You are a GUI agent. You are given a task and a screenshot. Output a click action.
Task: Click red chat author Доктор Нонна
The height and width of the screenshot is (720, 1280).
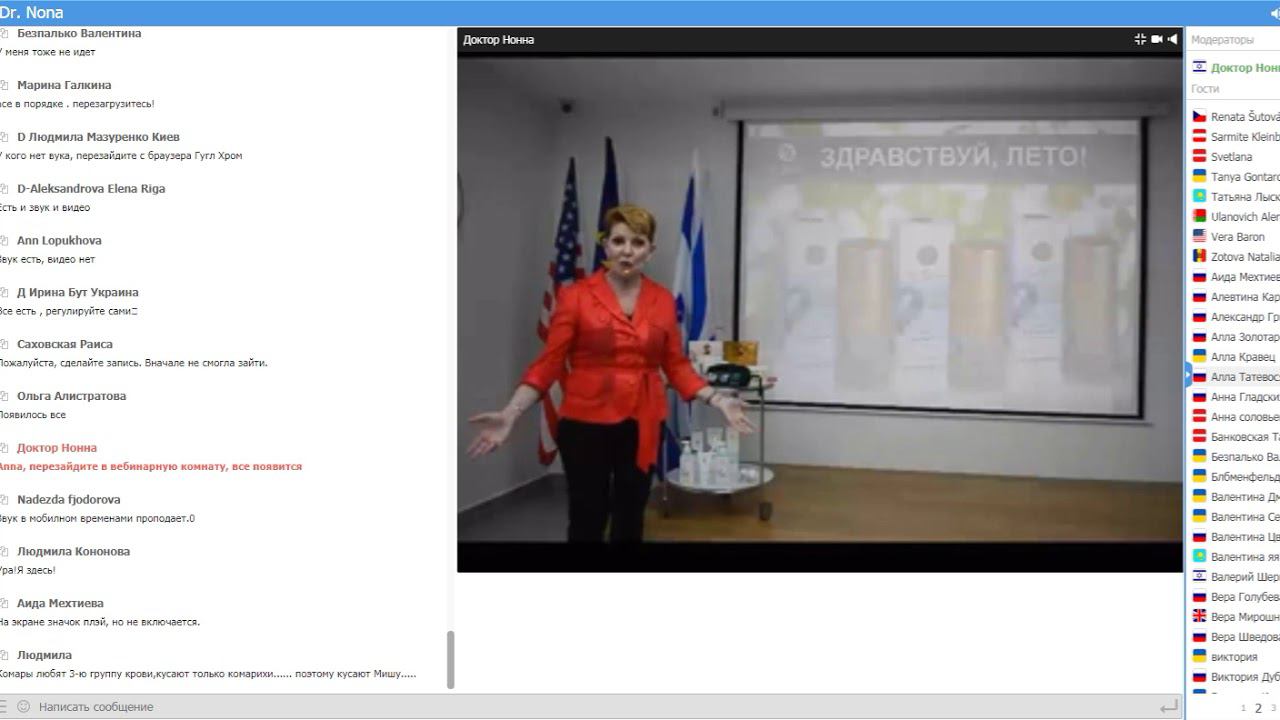point(57,448)
